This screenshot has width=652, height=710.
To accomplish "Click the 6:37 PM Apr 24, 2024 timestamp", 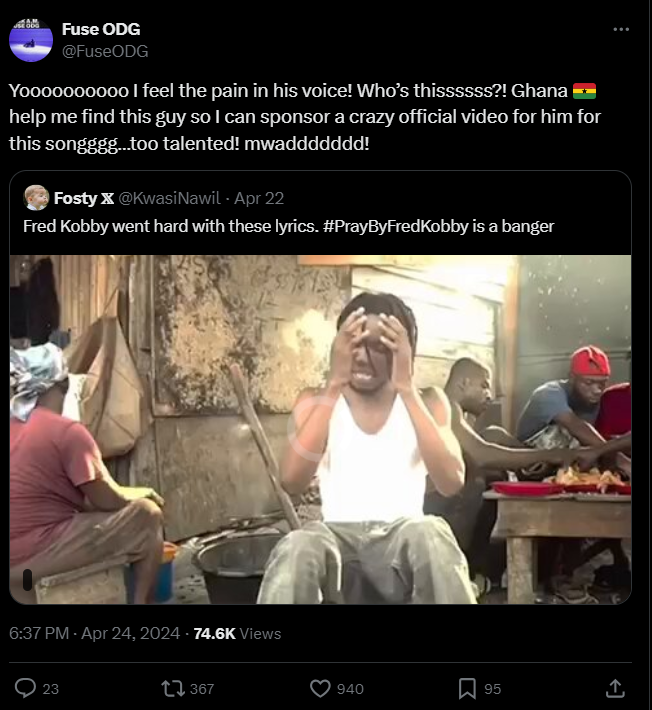I will pos(95,633).
